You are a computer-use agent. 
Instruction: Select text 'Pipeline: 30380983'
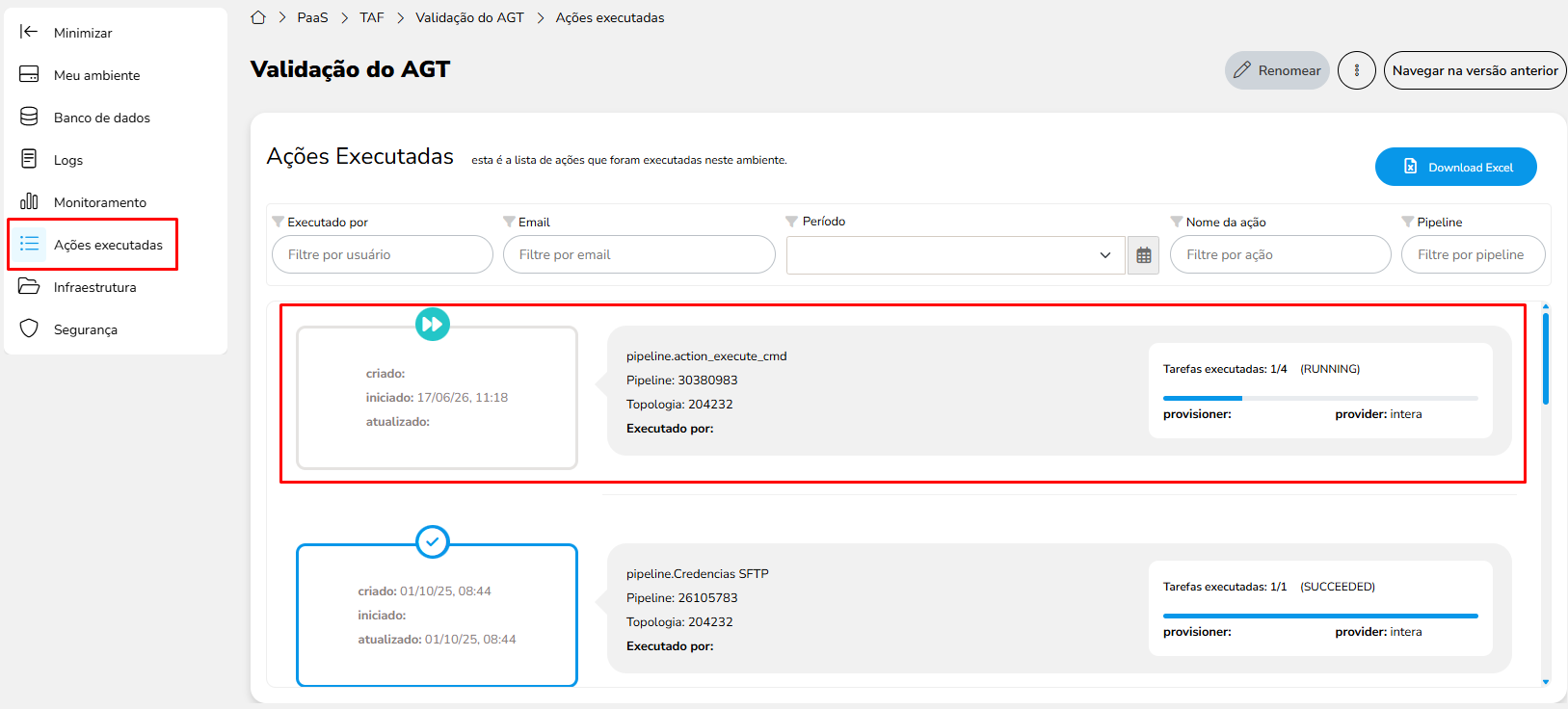pyautogui.click(x=682, y=381)
